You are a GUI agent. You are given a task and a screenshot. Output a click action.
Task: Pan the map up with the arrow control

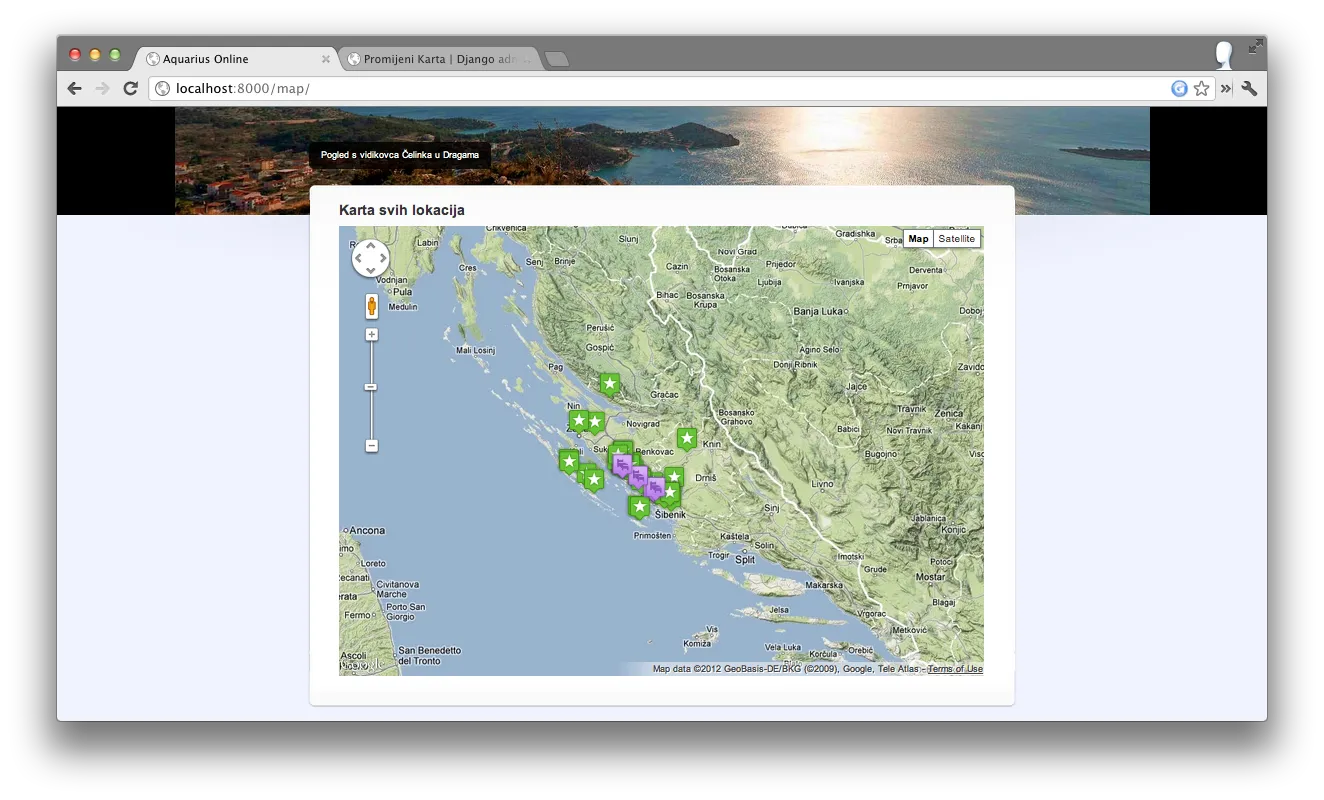click(371, 245)
